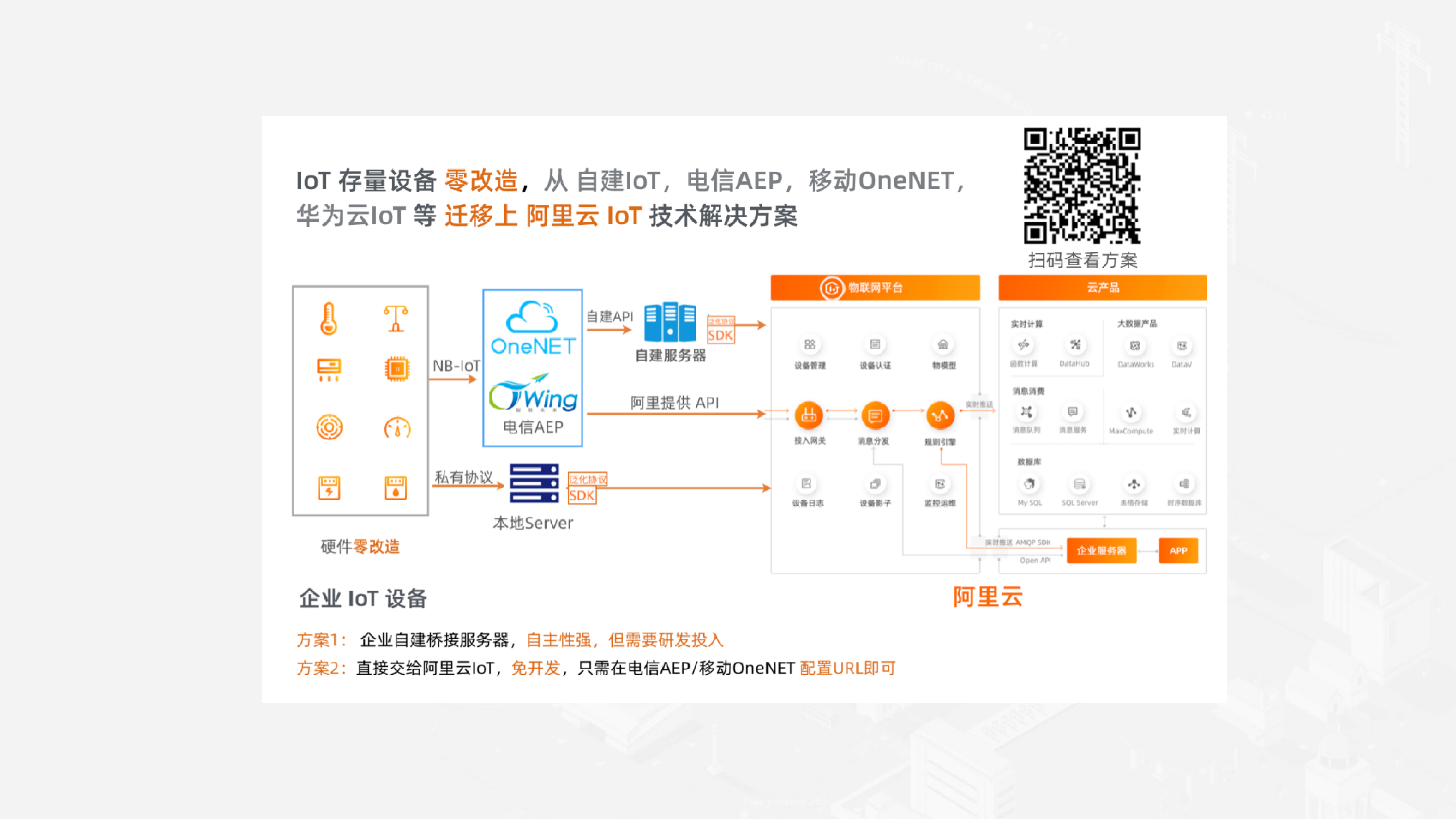Click the 云产品 orange header bar
The height and width of the screenshot is (819, 1456).
point(1103,288)
